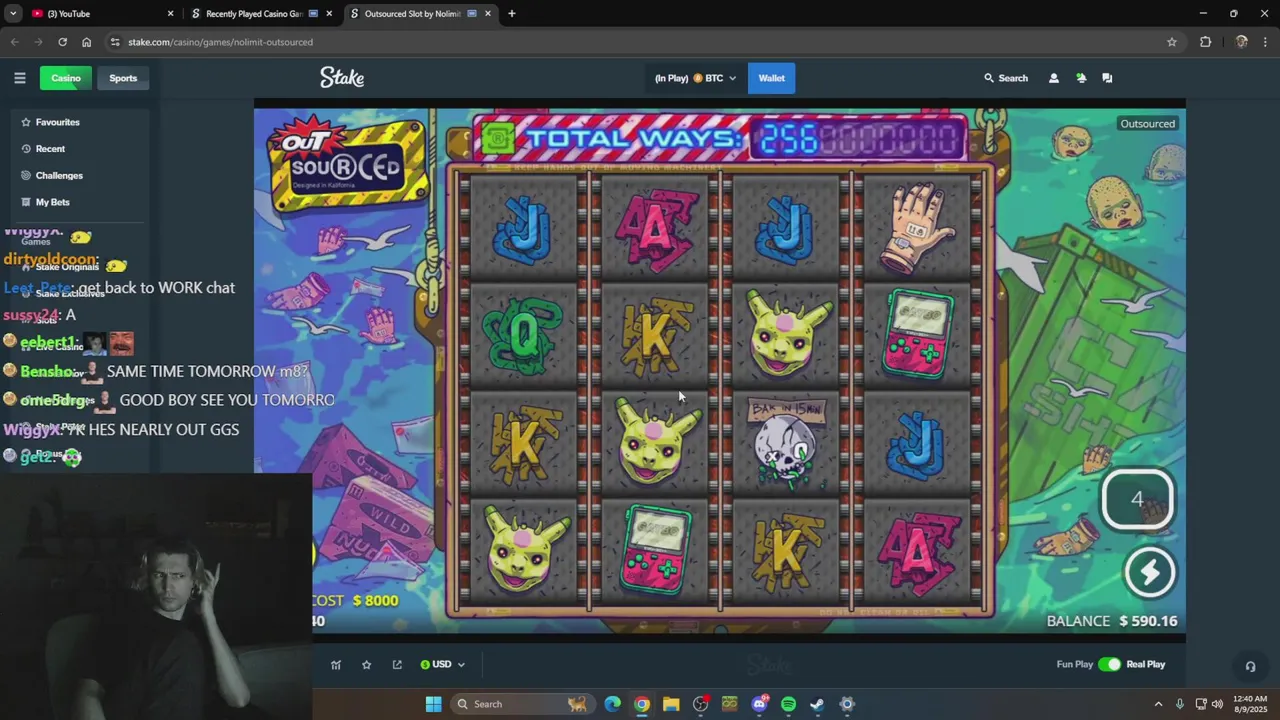Open the tab search dropdown arrow

[x=12, y=14]
